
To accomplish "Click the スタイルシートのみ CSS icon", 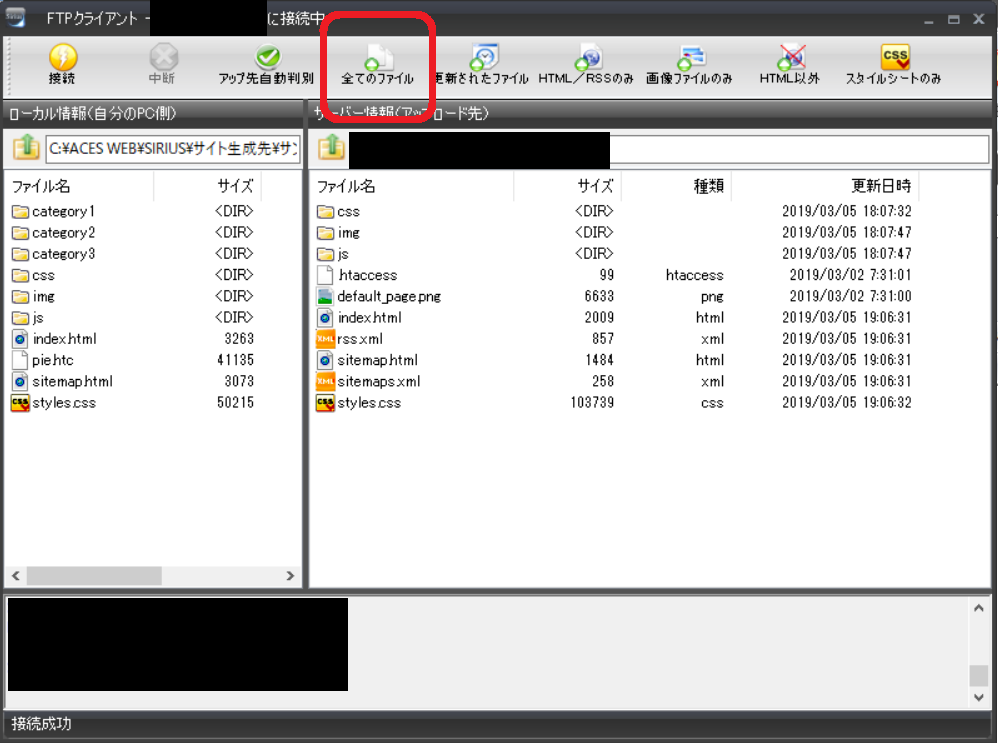I will [x=894, y=57].
